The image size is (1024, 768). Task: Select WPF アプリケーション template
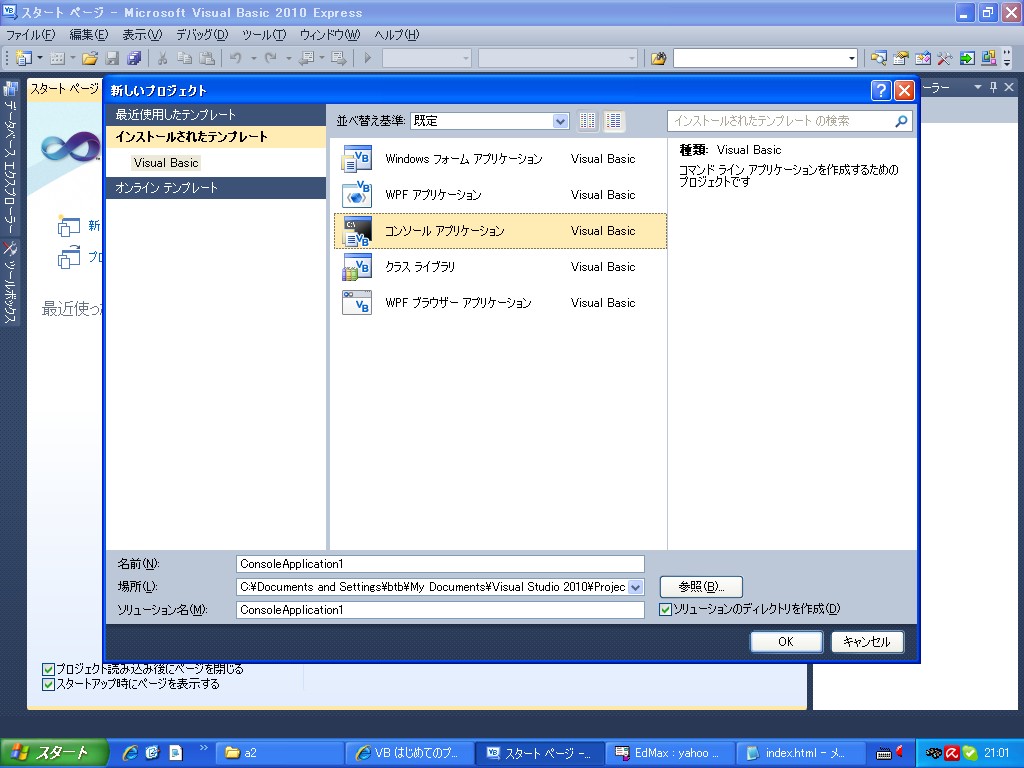[x=500, y=195]
